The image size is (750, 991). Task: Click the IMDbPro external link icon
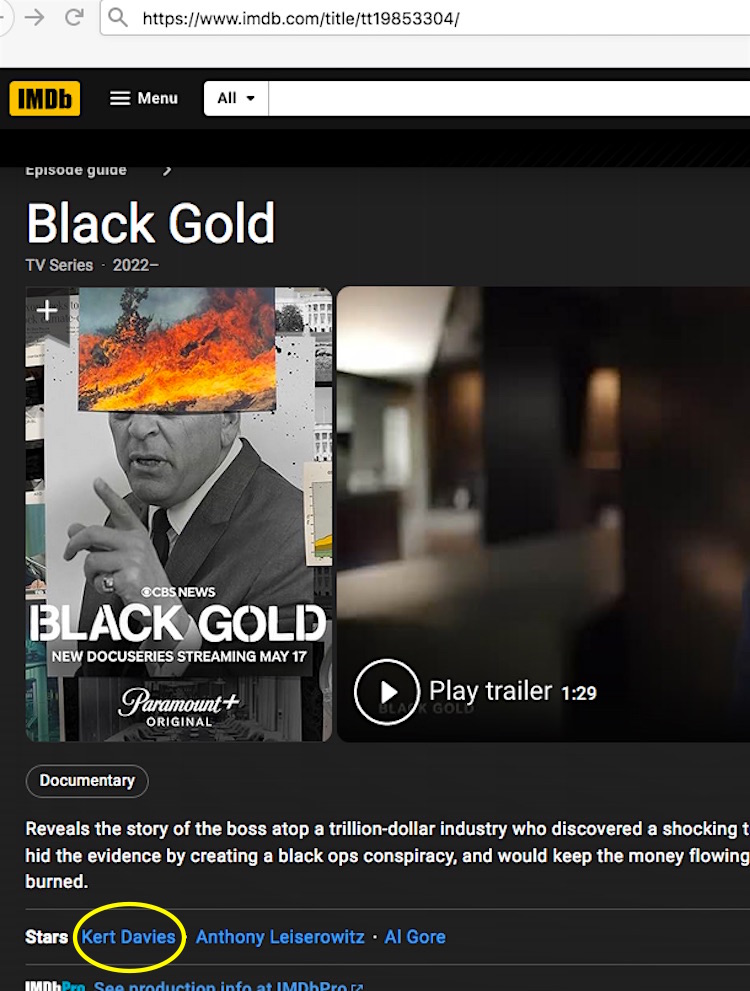357,986
